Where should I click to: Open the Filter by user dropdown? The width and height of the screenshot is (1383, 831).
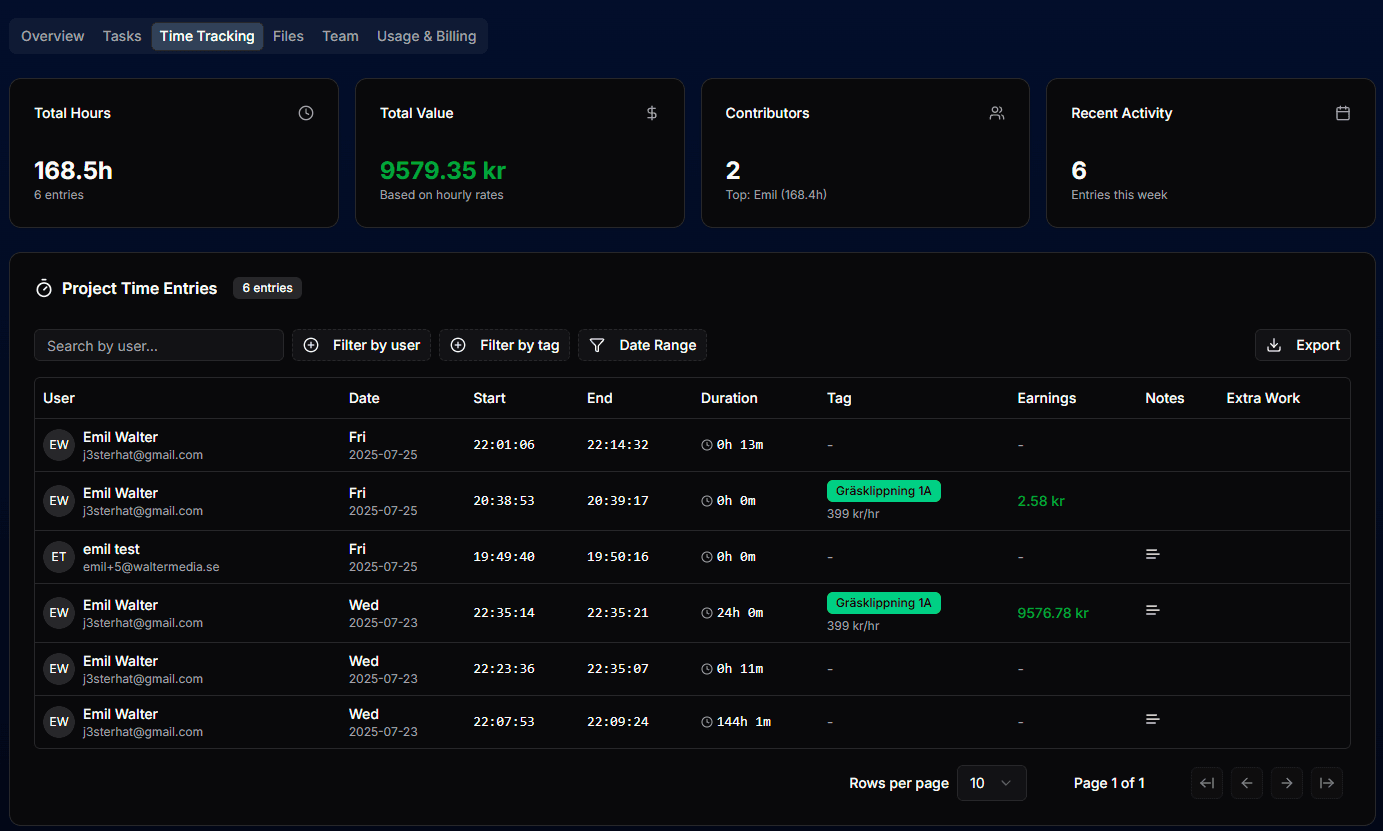click(362, 345)
